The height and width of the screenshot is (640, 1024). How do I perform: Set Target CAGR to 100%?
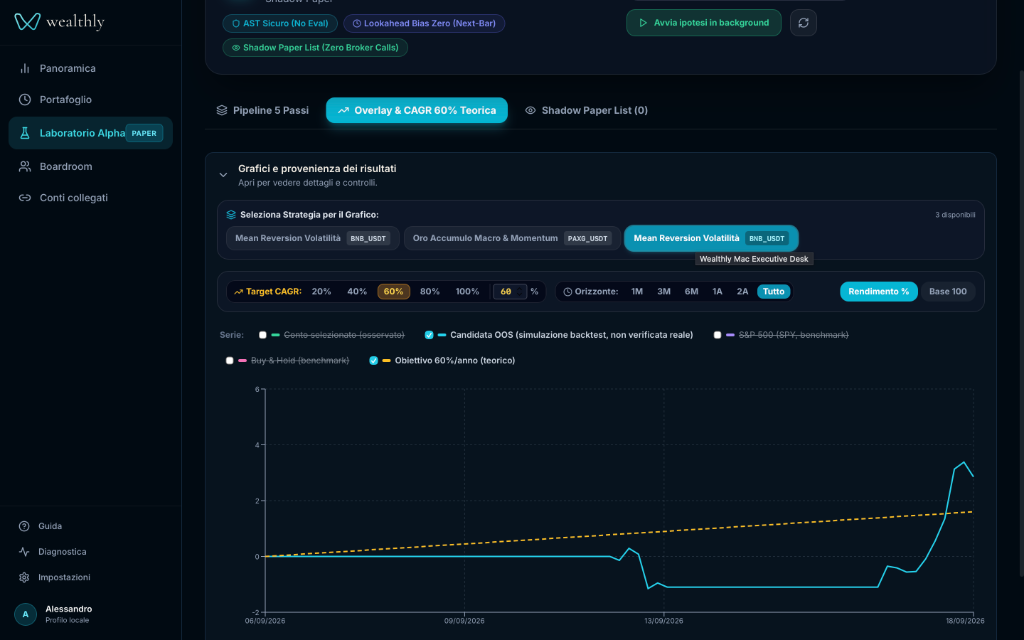pos(468,291)
